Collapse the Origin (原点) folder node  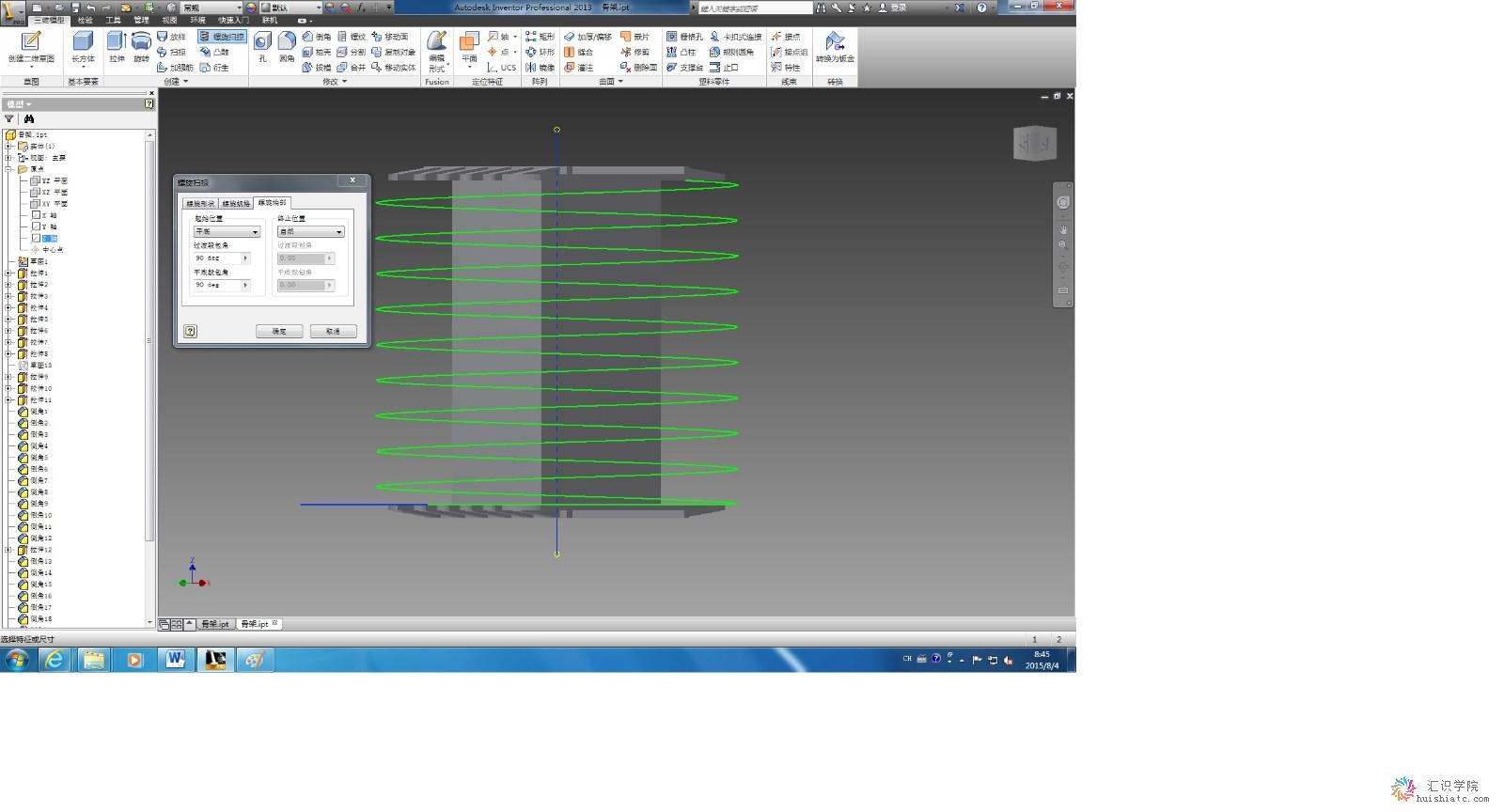tap(9, 169)
